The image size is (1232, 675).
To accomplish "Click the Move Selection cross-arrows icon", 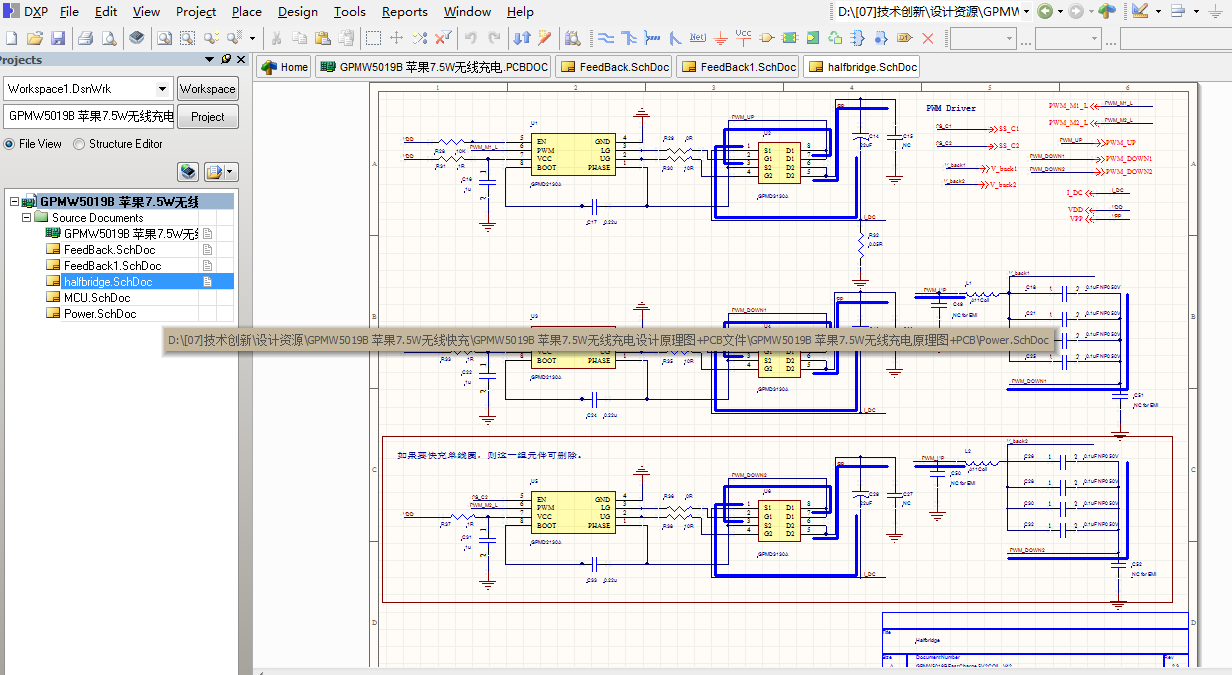I will click(396, 38).
